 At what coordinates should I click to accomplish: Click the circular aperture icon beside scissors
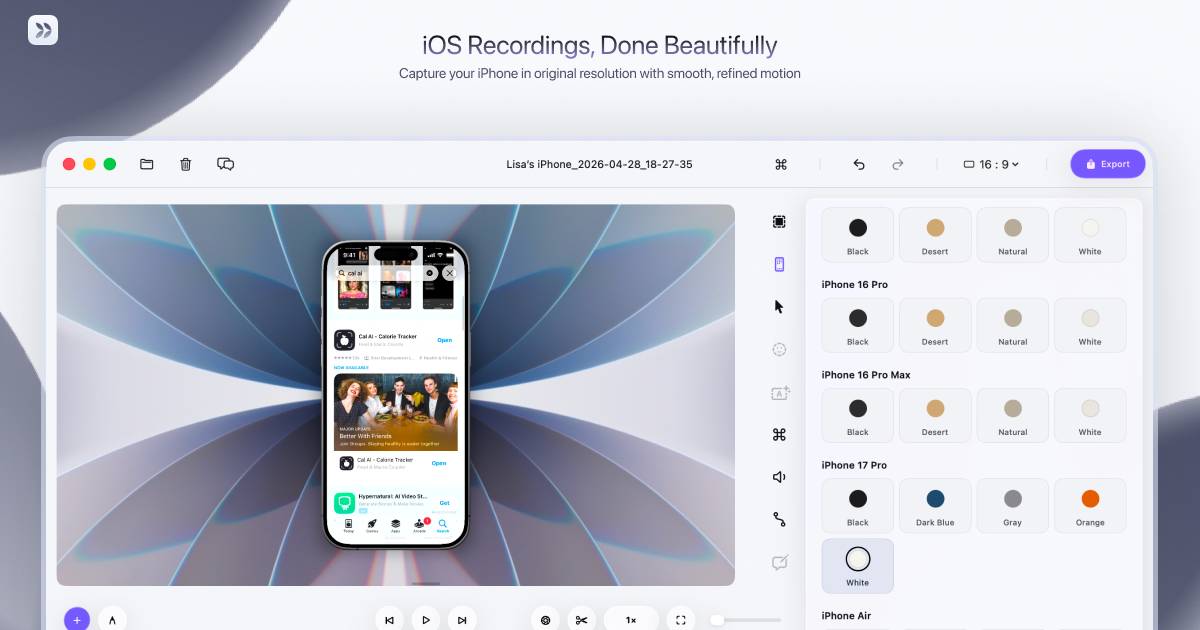click(545, 620)
